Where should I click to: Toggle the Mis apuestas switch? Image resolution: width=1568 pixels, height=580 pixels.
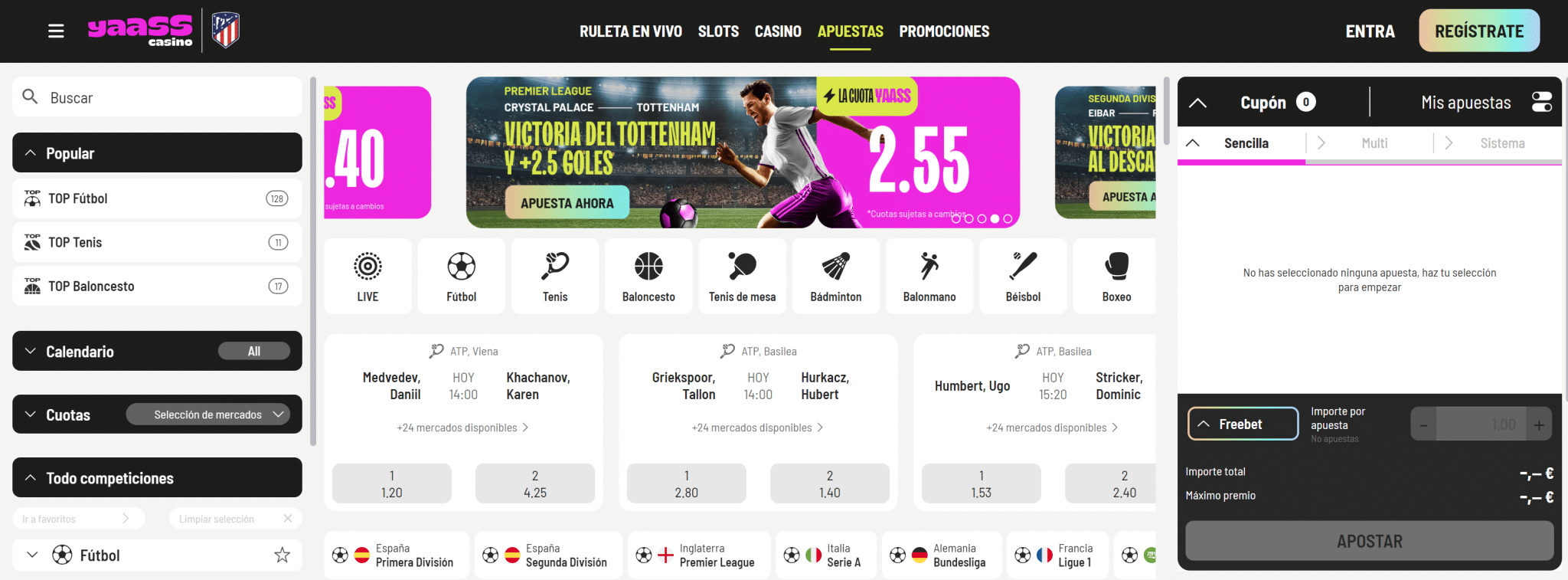point(1541,102)
